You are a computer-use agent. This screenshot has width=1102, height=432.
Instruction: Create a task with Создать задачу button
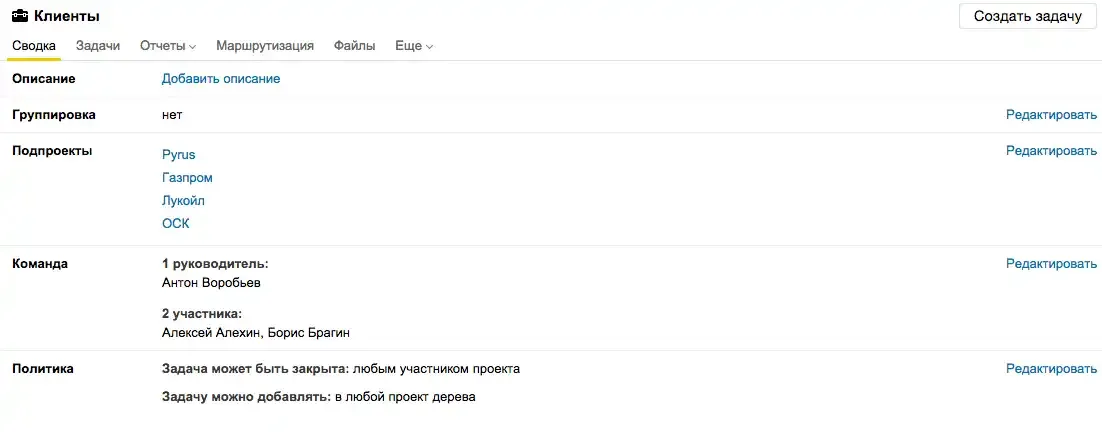point(1028,16)
